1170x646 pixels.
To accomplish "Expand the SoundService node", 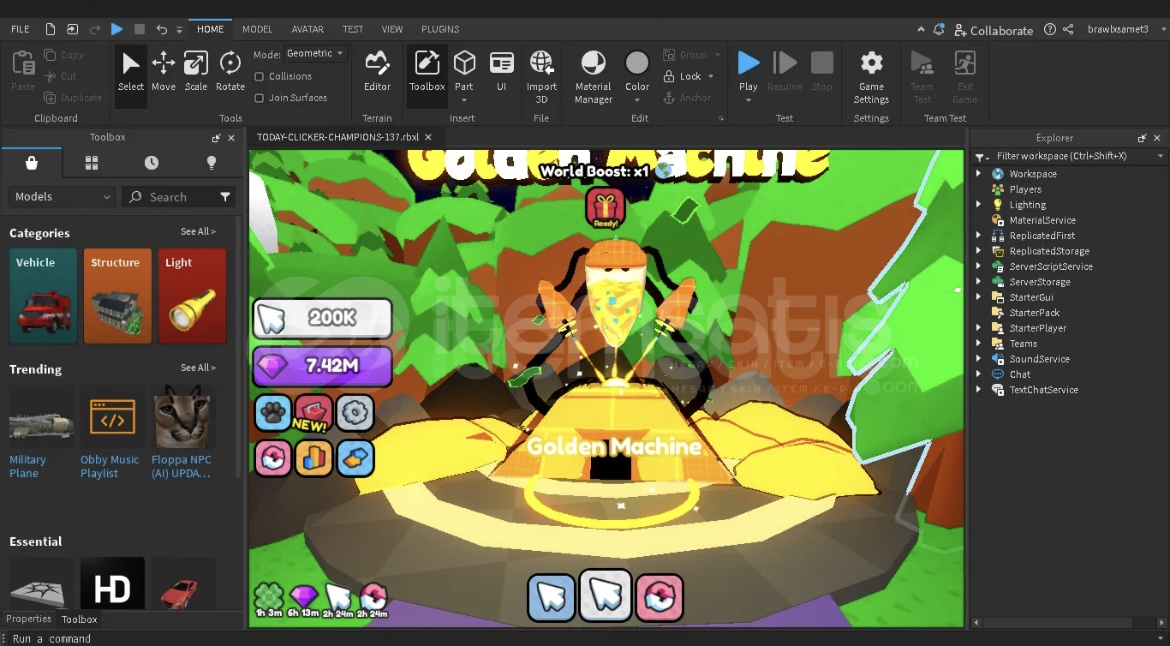I will 978,359.
